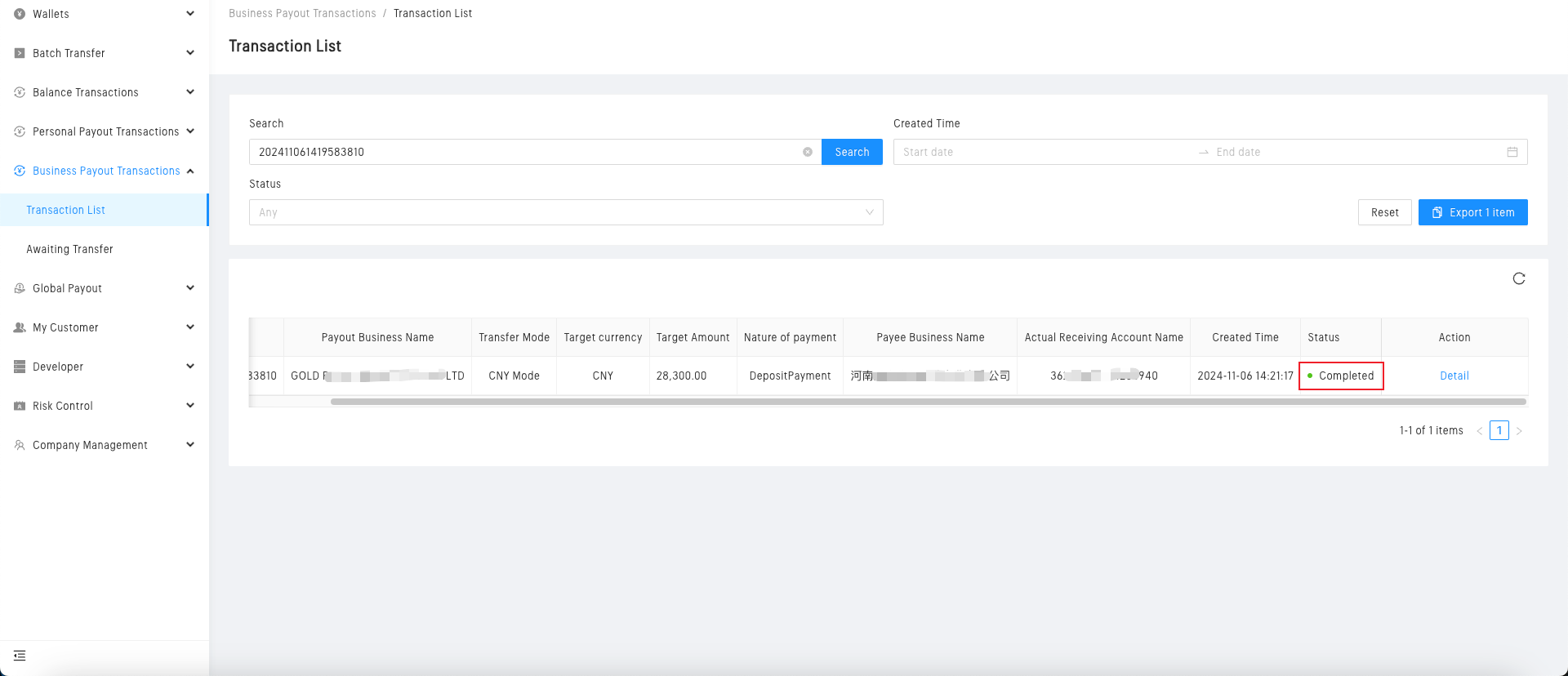Select page 1 in pagination
The image size is (1568, 676).
click(1499, 430)
